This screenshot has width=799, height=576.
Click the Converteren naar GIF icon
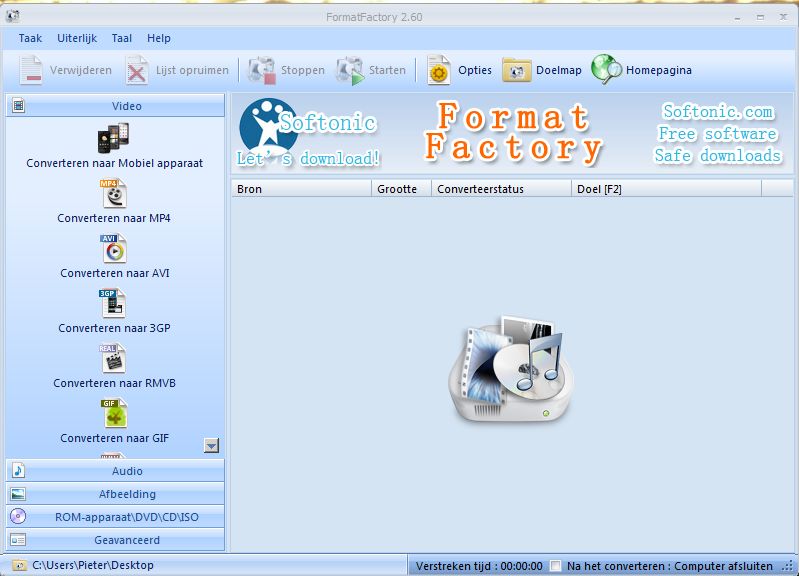[114, 414]
